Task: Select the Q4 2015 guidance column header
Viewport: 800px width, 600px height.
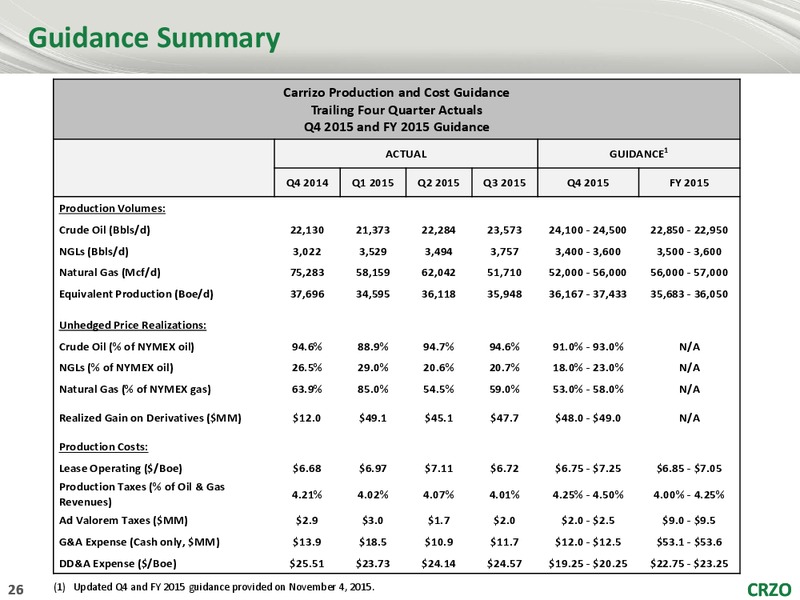Action: point(588,183)
